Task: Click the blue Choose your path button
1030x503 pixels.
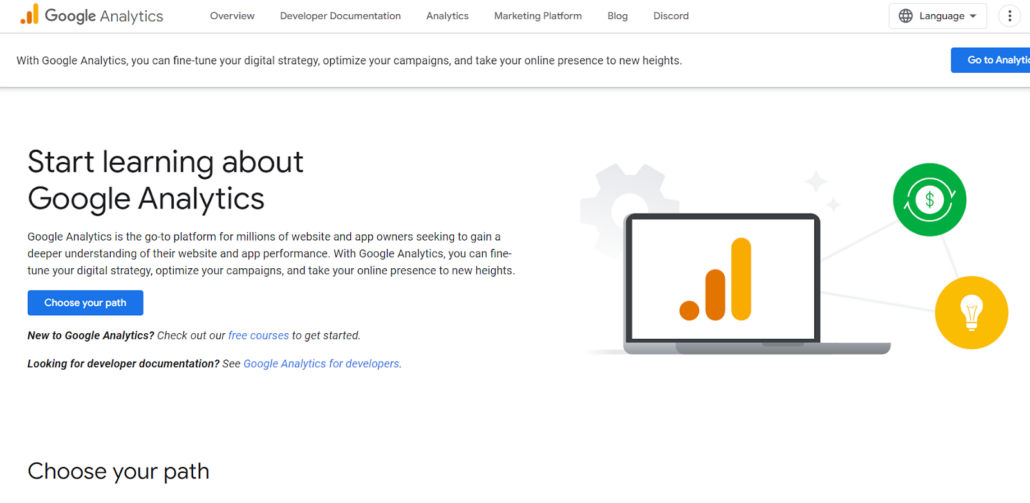Action: click(x=85, y=303)
